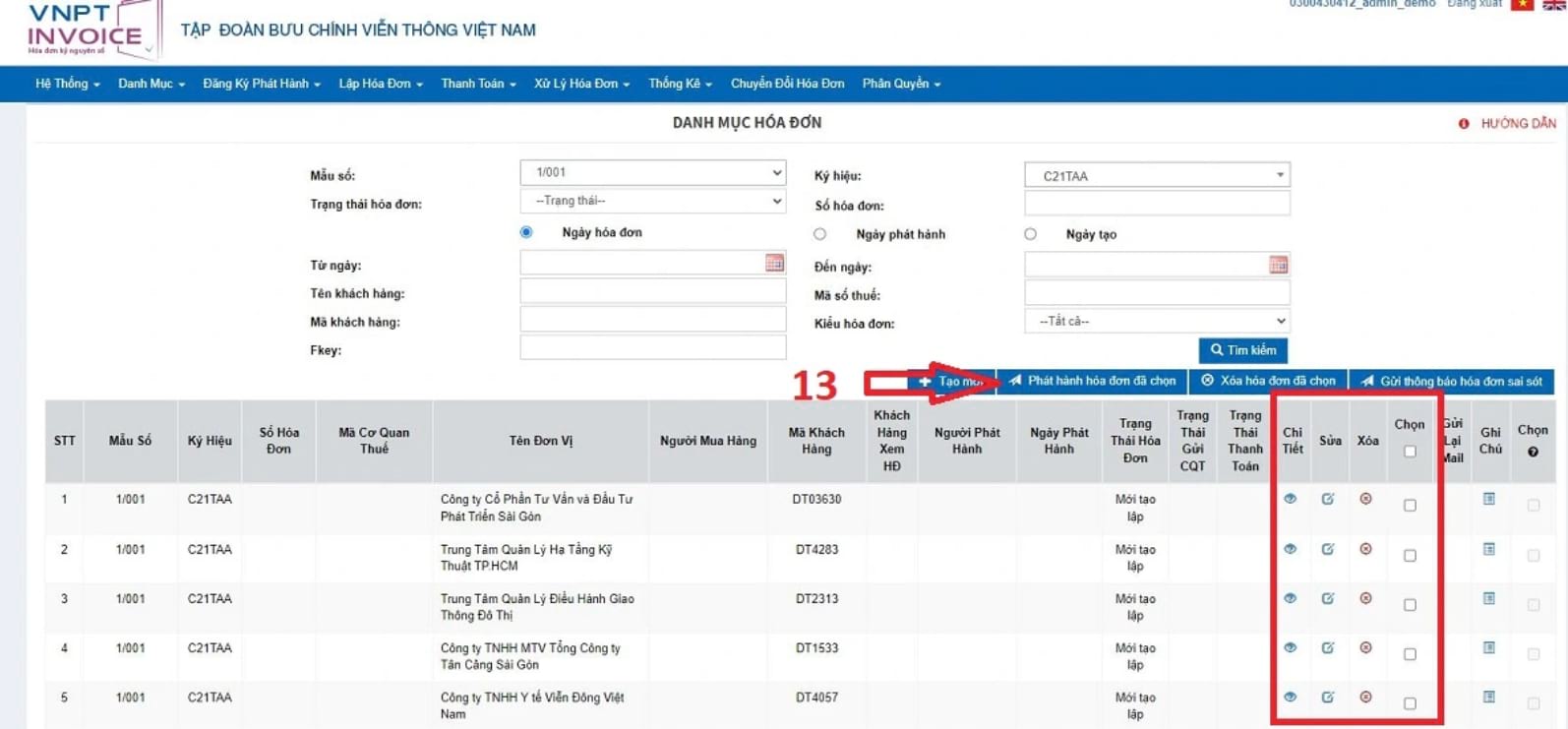Open Chuyển Đổi Hóa Đơn menu
This screenshot has height=729, width=1568.
point(787,84)
